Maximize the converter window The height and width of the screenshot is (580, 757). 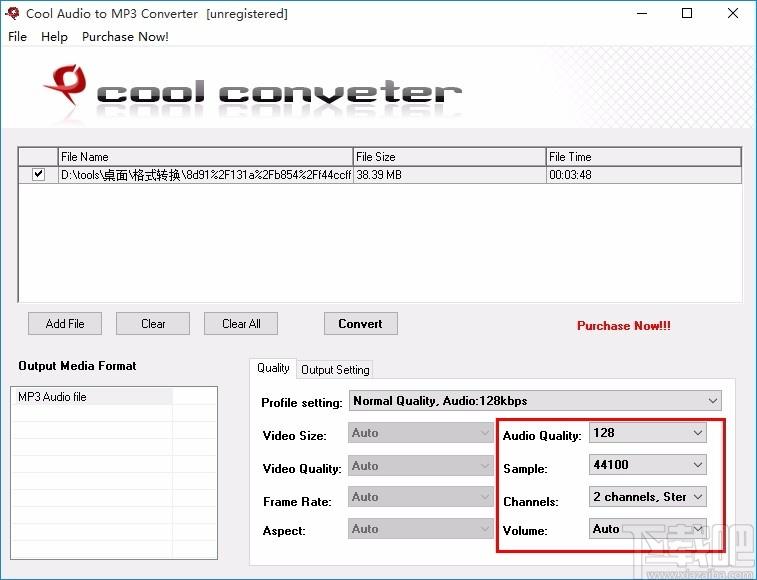pyautogui.click(x=687, y=14)
